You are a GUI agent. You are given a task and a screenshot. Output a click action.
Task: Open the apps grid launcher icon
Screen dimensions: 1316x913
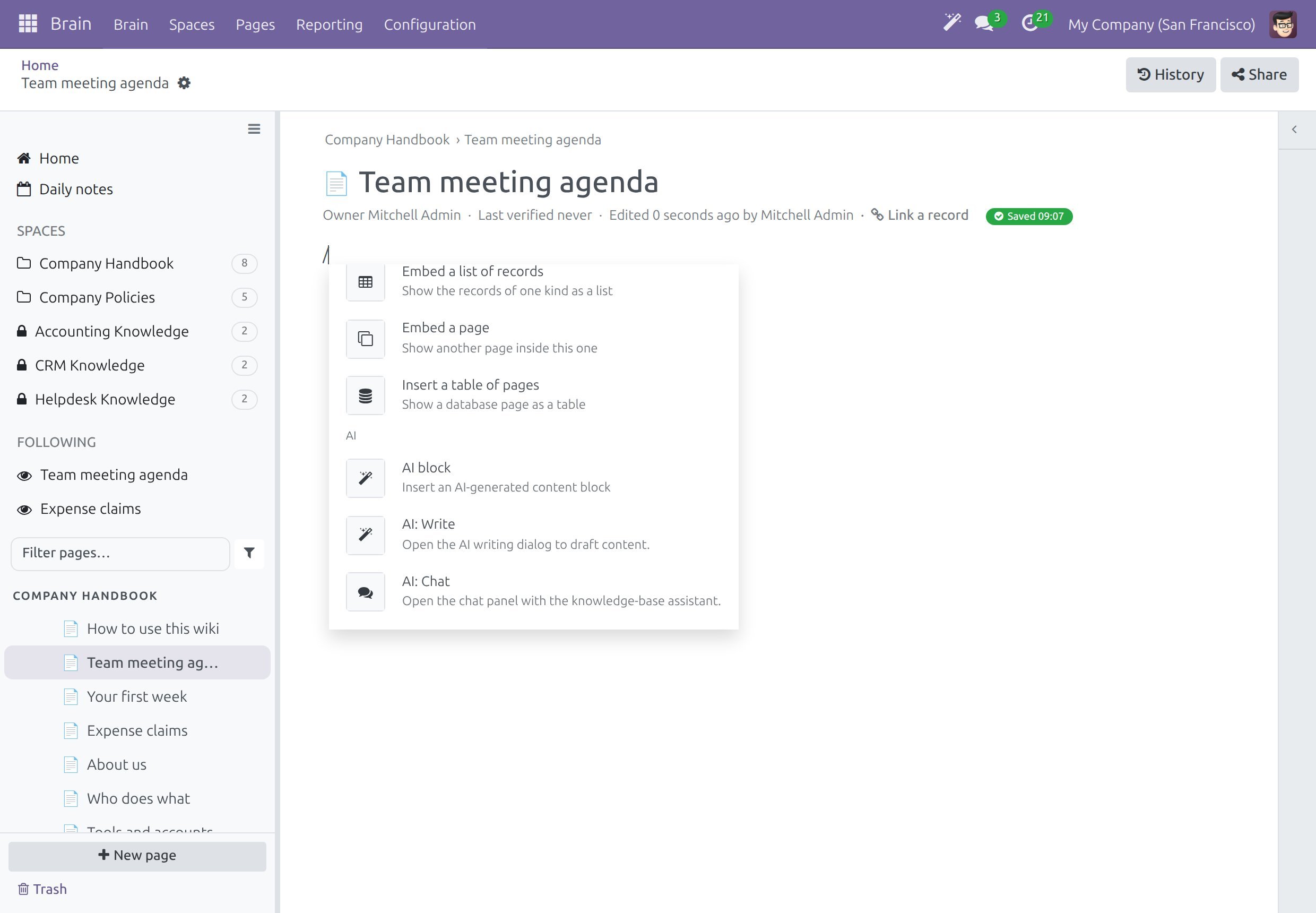28,24
